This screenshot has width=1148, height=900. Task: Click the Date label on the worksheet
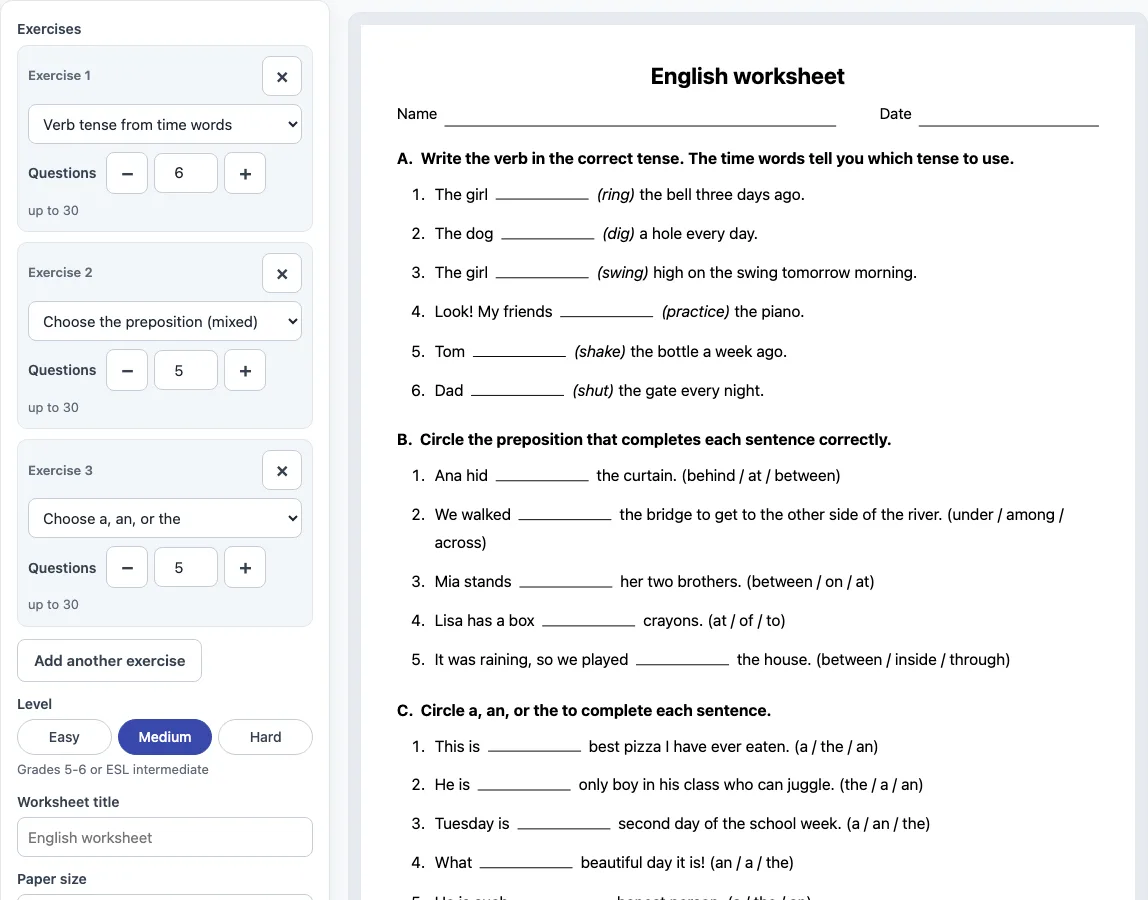pos(895,114)
